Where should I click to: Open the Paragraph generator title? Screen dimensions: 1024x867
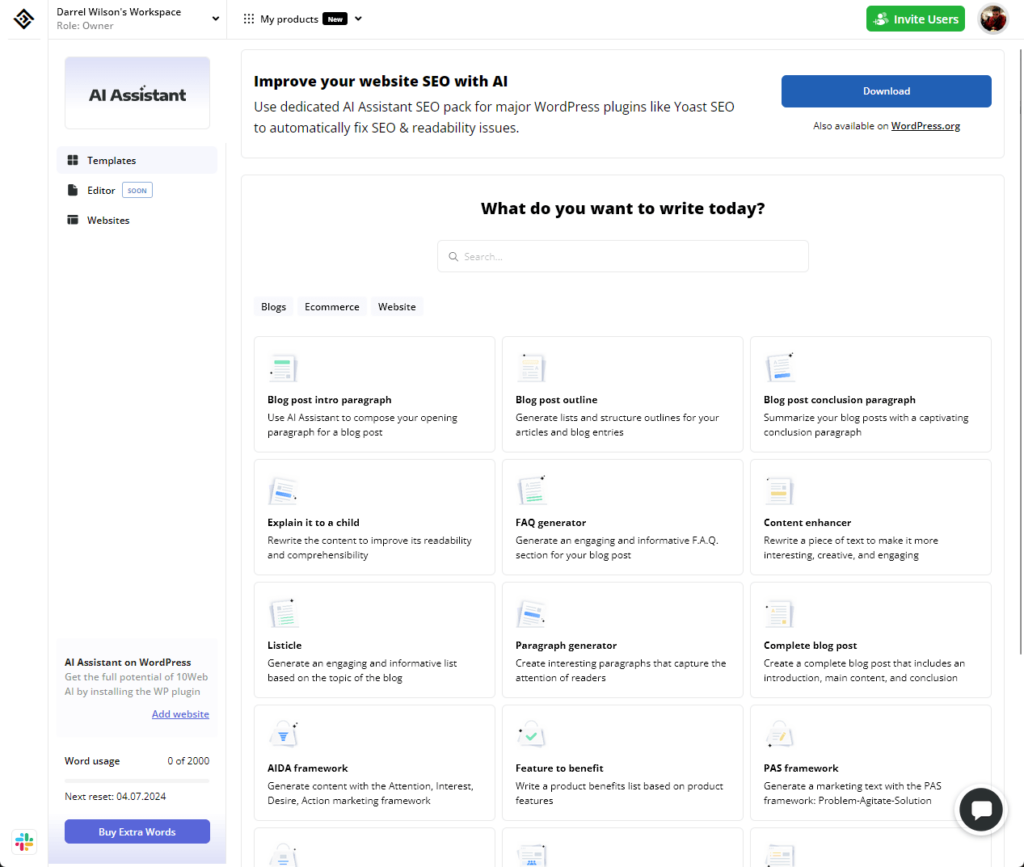tap(566, 645)
